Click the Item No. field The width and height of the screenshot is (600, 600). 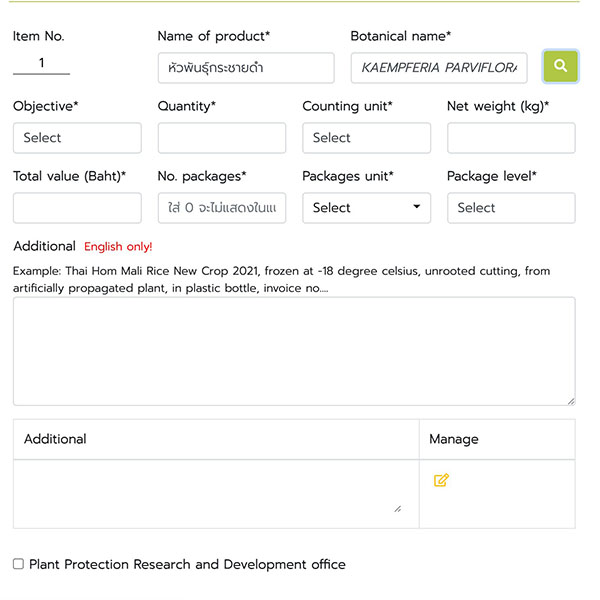coord(41,64)
